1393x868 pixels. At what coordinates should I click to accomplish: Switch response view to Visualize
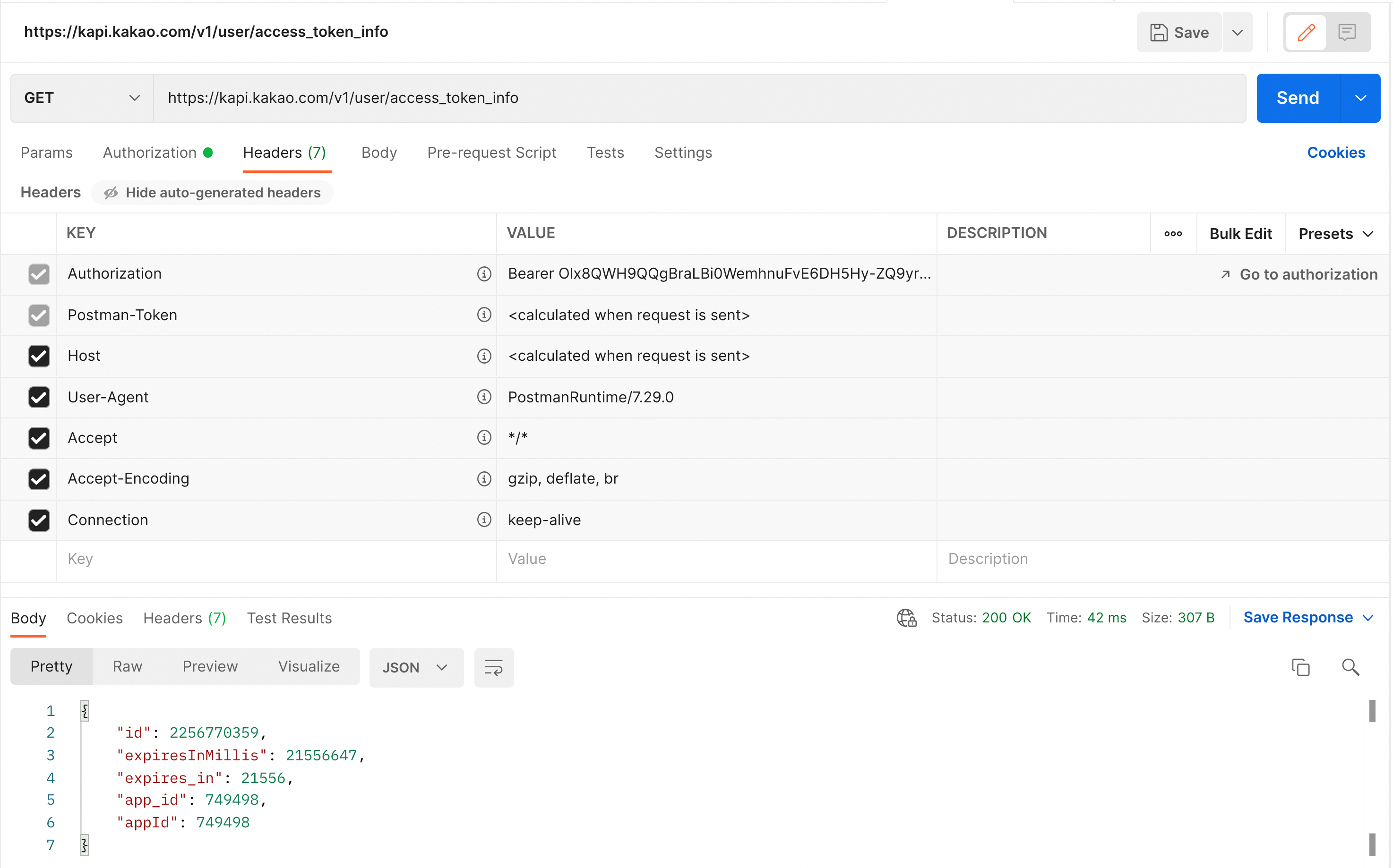pyautogui.click(x=309, y=666)
